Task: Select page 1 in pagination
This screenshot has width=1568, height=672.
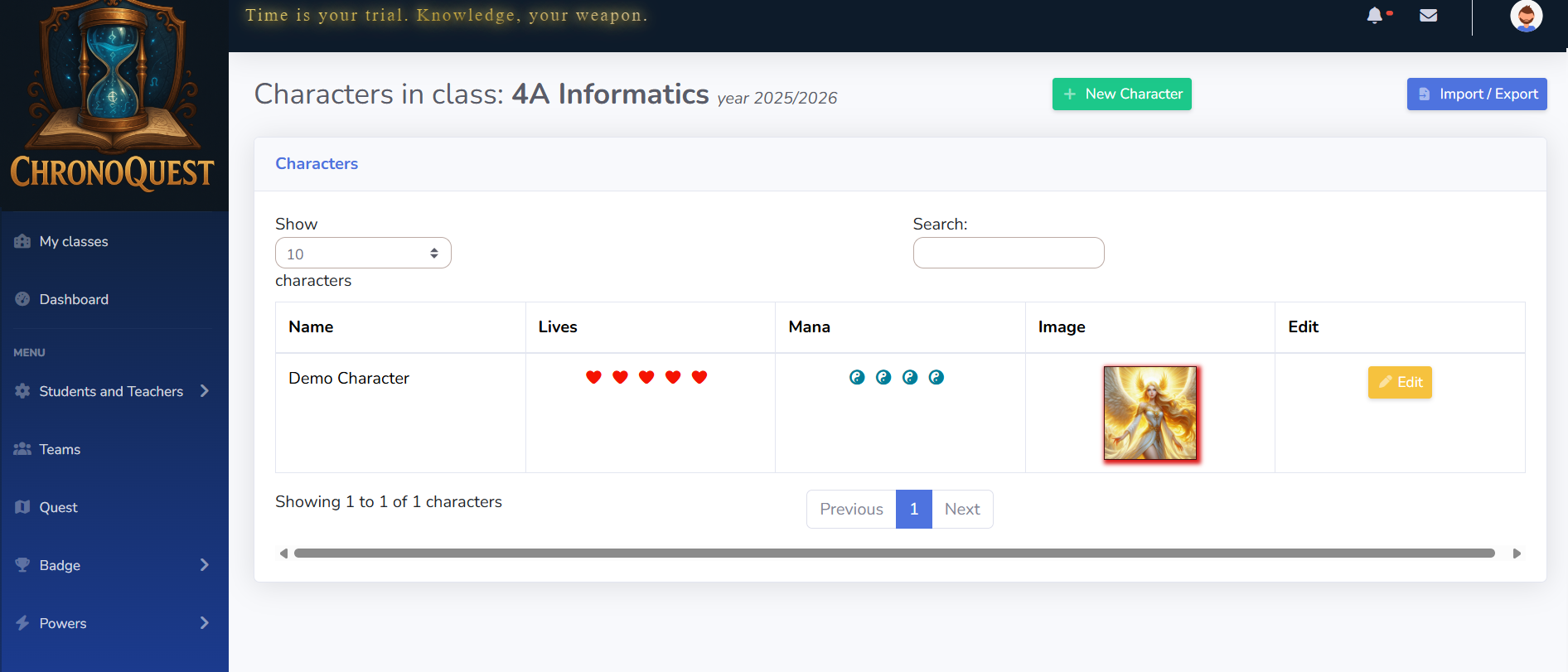Action: pos(914,509)
